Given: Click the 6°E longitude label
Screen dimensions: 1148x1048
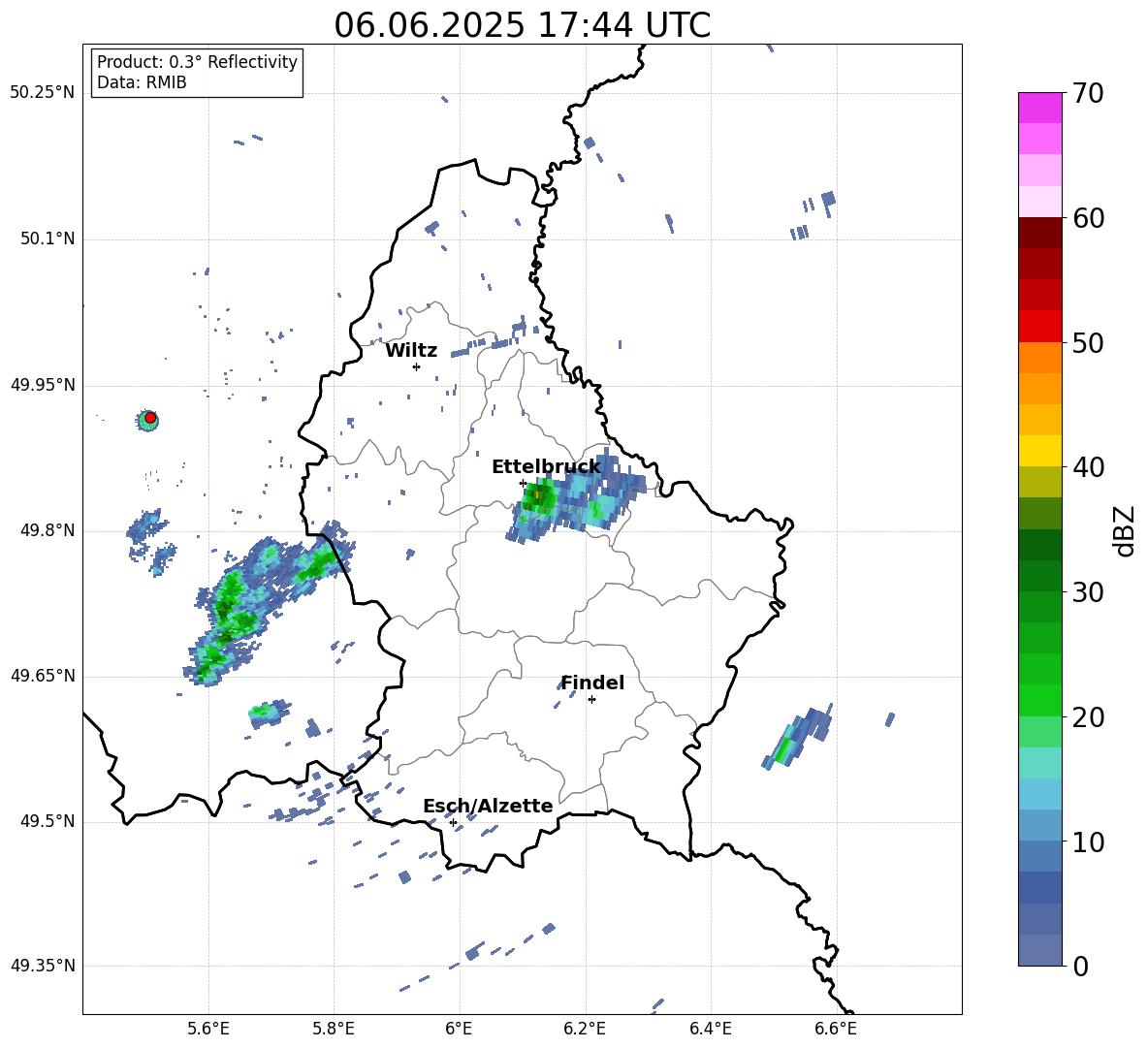Looking at the screenshot, I should pyautogui.click(x=459, y=1029).
